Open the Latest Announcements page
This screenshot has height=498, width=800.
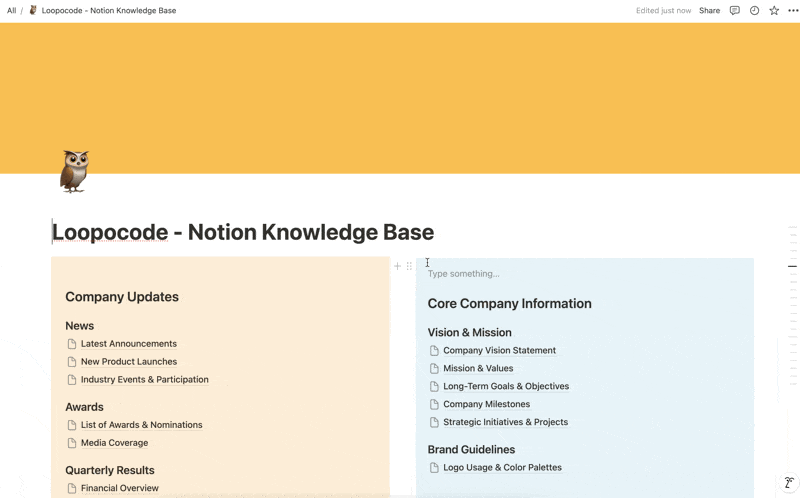click(x=129, y=344)
